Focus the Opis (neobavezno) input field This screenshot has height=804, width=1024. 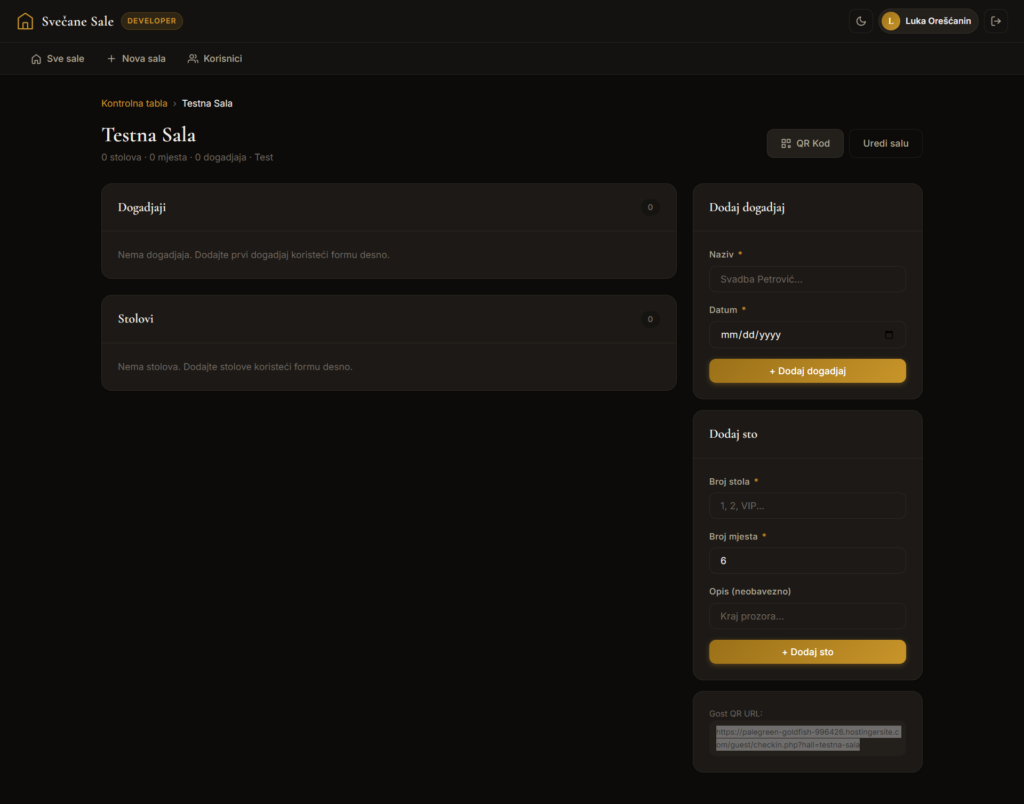point(807,616)
